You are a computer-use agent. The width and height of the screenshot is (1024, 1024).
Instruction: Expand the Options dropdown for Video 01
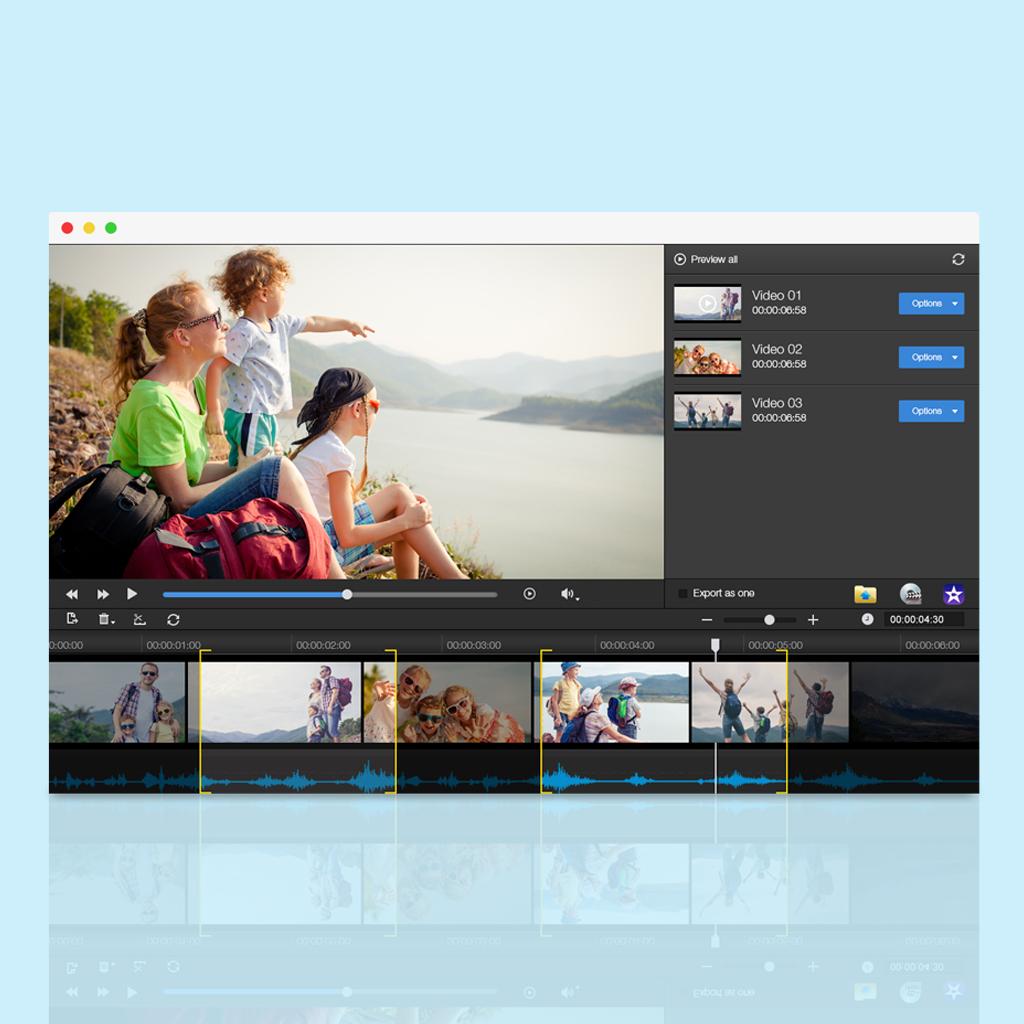click(x=956, y=303)
